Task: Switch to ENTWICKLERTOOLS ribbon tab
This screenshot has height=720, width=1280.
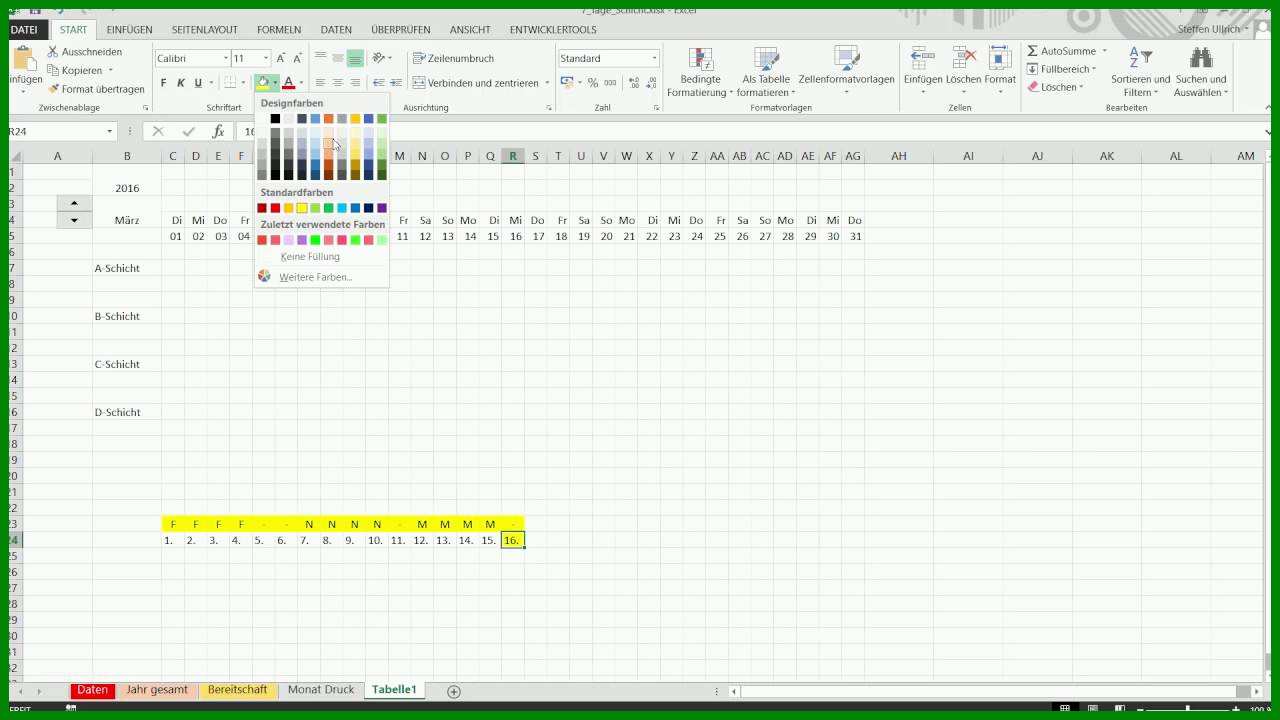Action: (553, 30)
